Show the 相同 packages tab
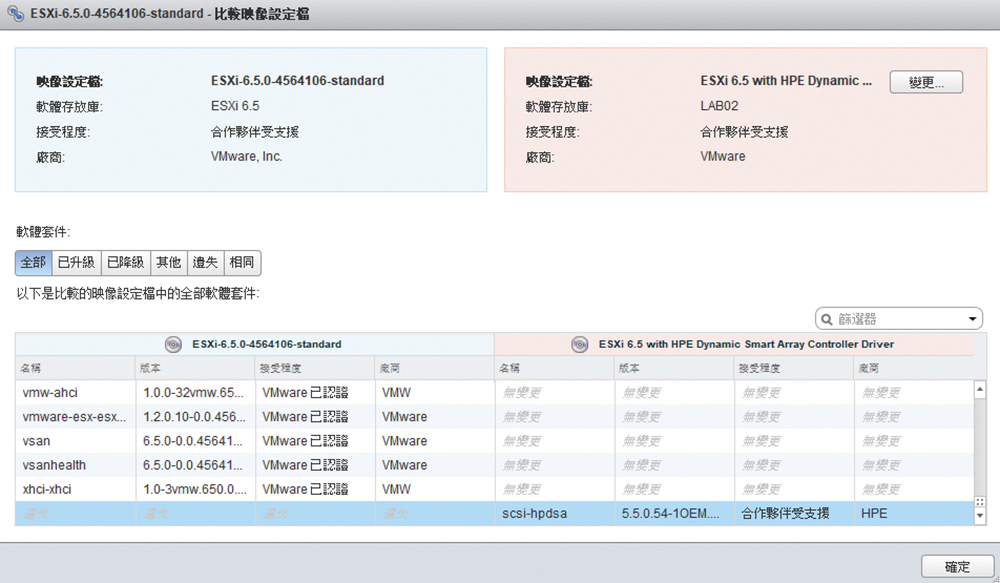1000x583 pixels. 242,263
